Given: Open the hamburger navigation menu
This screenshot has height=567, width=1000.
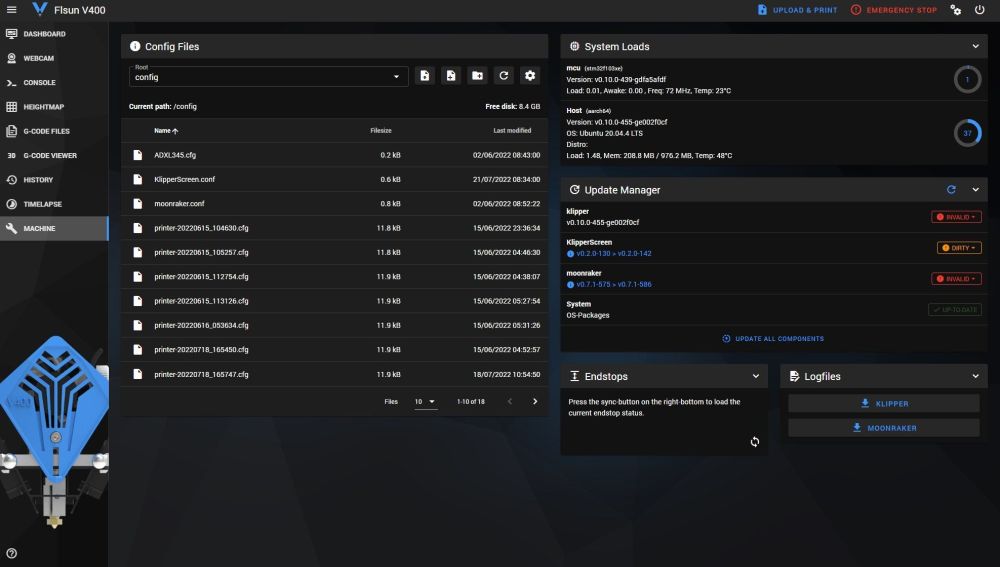Looking at the screenshot, I should pos(11,10).
